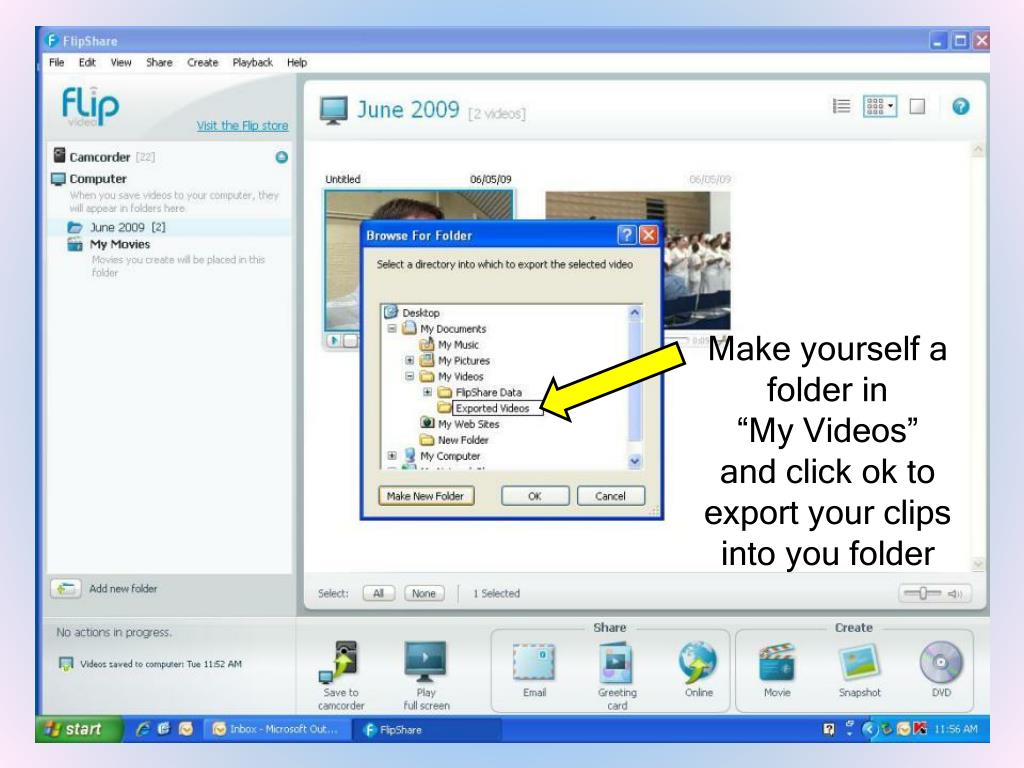Click dialog help question mark button
The height and width of the screenshot is (768, 1024).
point(626,235)
